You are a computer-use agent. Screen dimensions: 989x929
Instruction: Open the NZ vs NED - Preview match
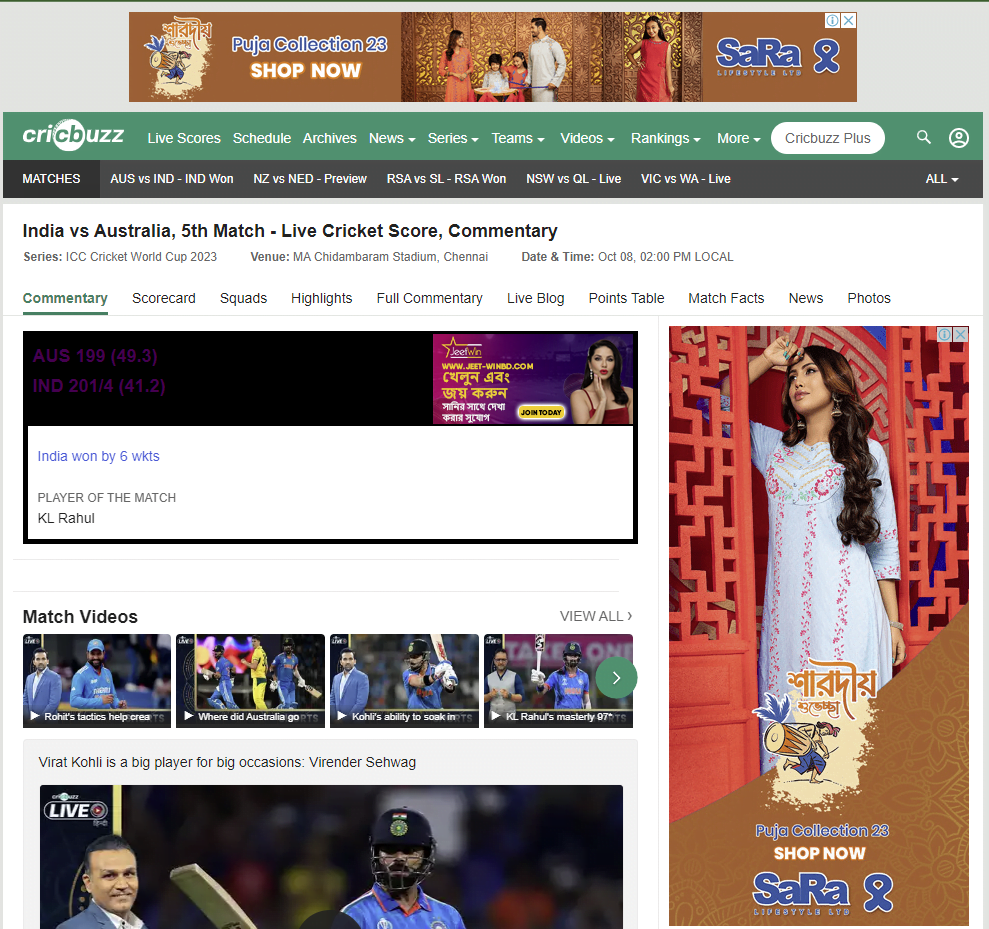pyautogui.click(x=310, y=179)
